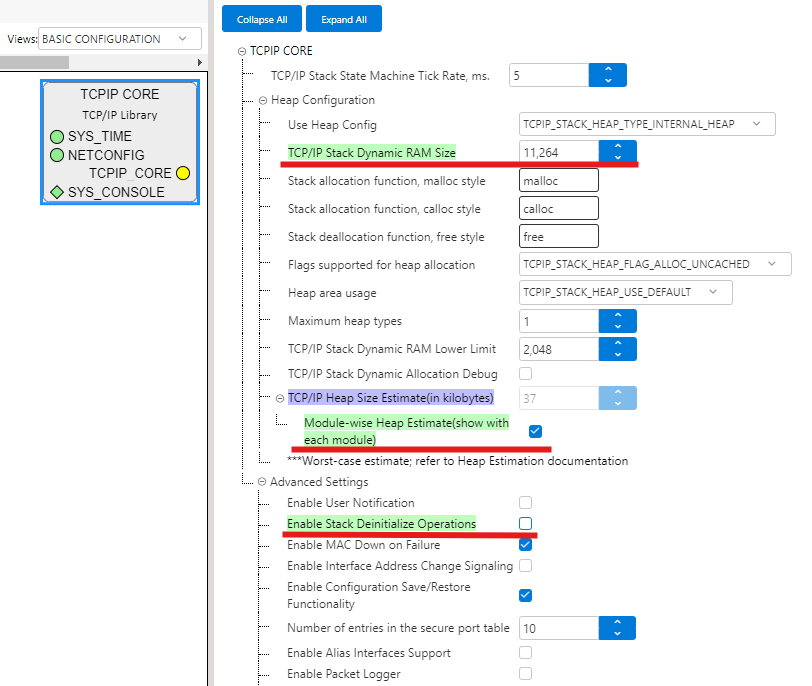
Task: Click the green NETCONFIG dependency circle
Action: 57,155
